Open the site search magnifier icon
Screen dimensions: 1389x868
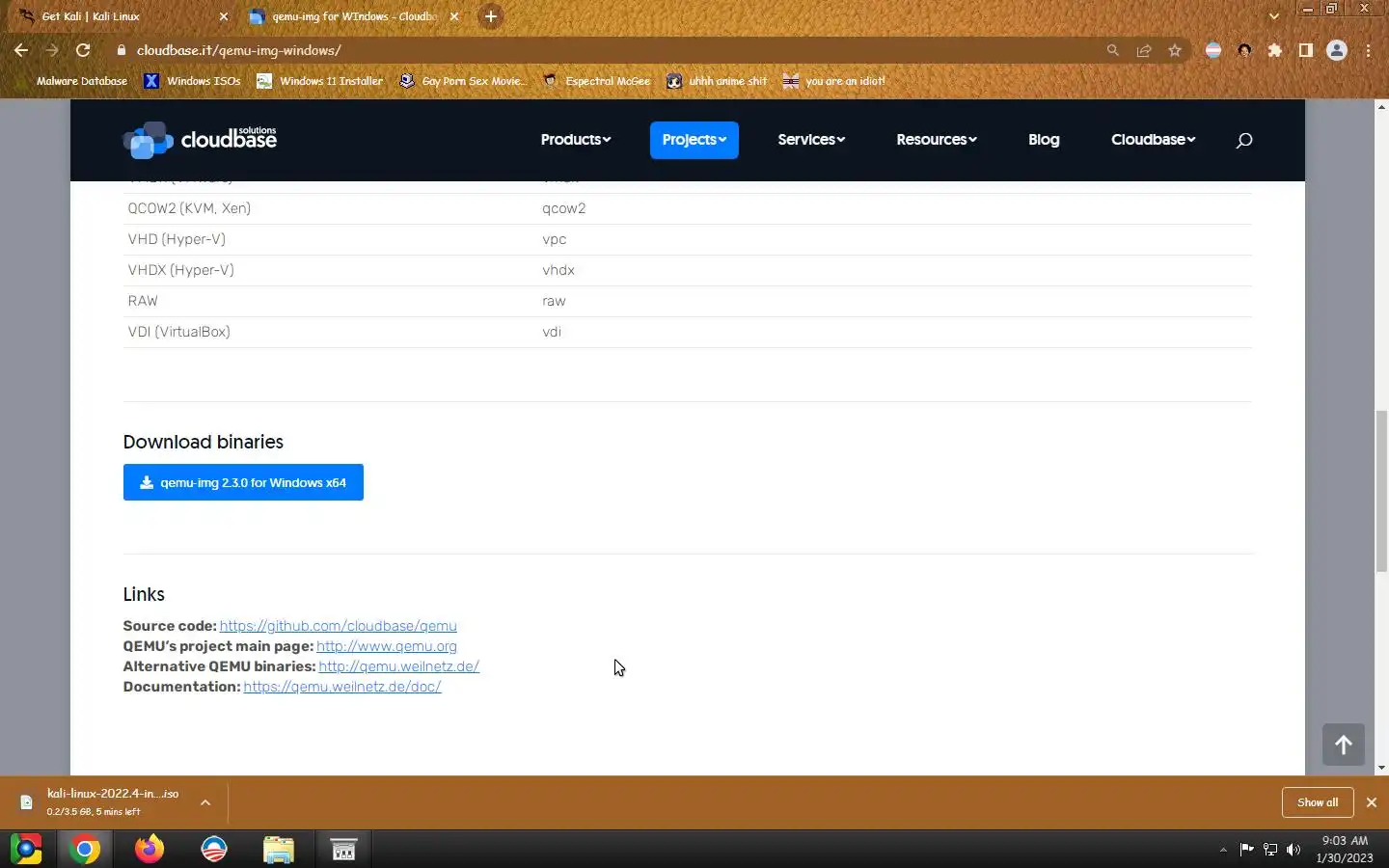pos(1244,140)
